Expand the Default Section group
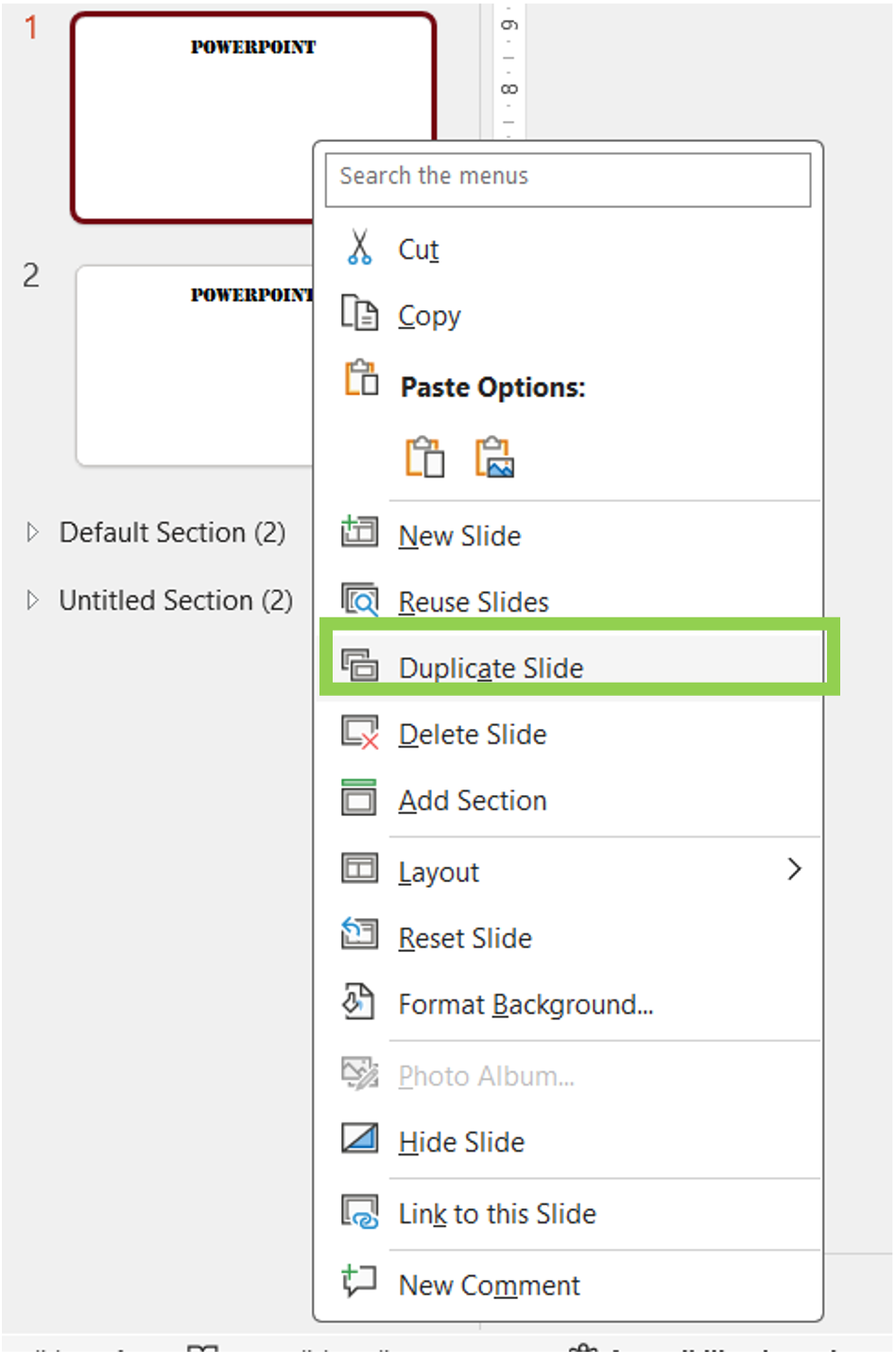The width and height of the screenshot is (896, 1352). [x=33, y=532]
